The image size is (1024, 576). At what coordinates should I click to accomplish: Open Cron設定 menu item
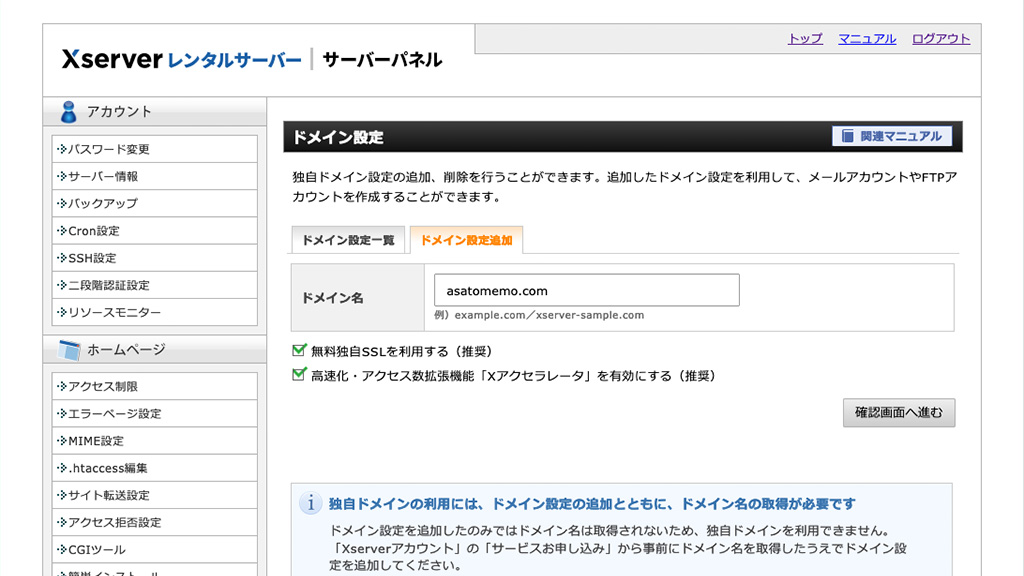[155, 231]
